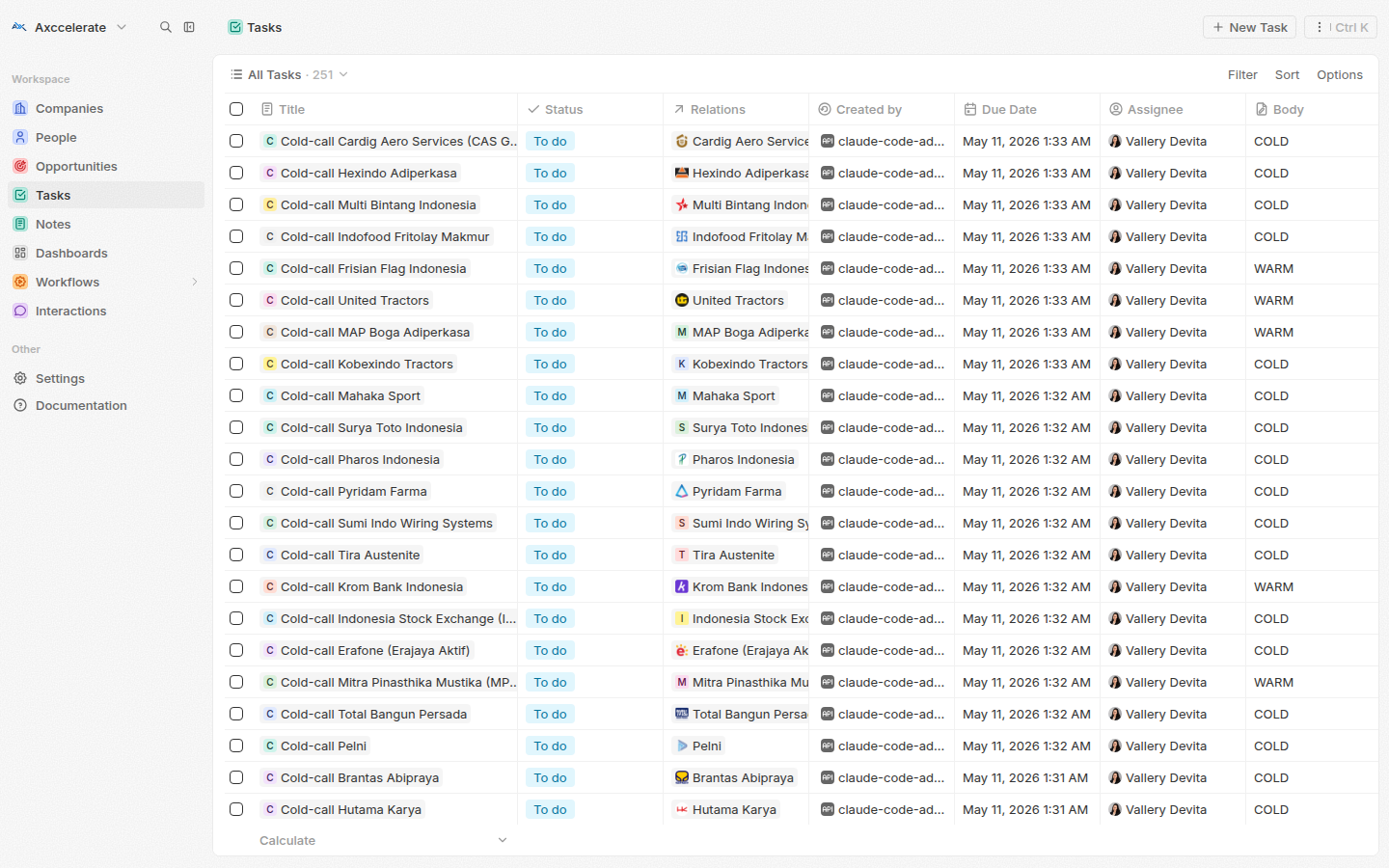The image size is (1389, 868).
Task: Click the Pyridam Farma triangle logo
Action: pyautogui.click(x=682, y=491)
